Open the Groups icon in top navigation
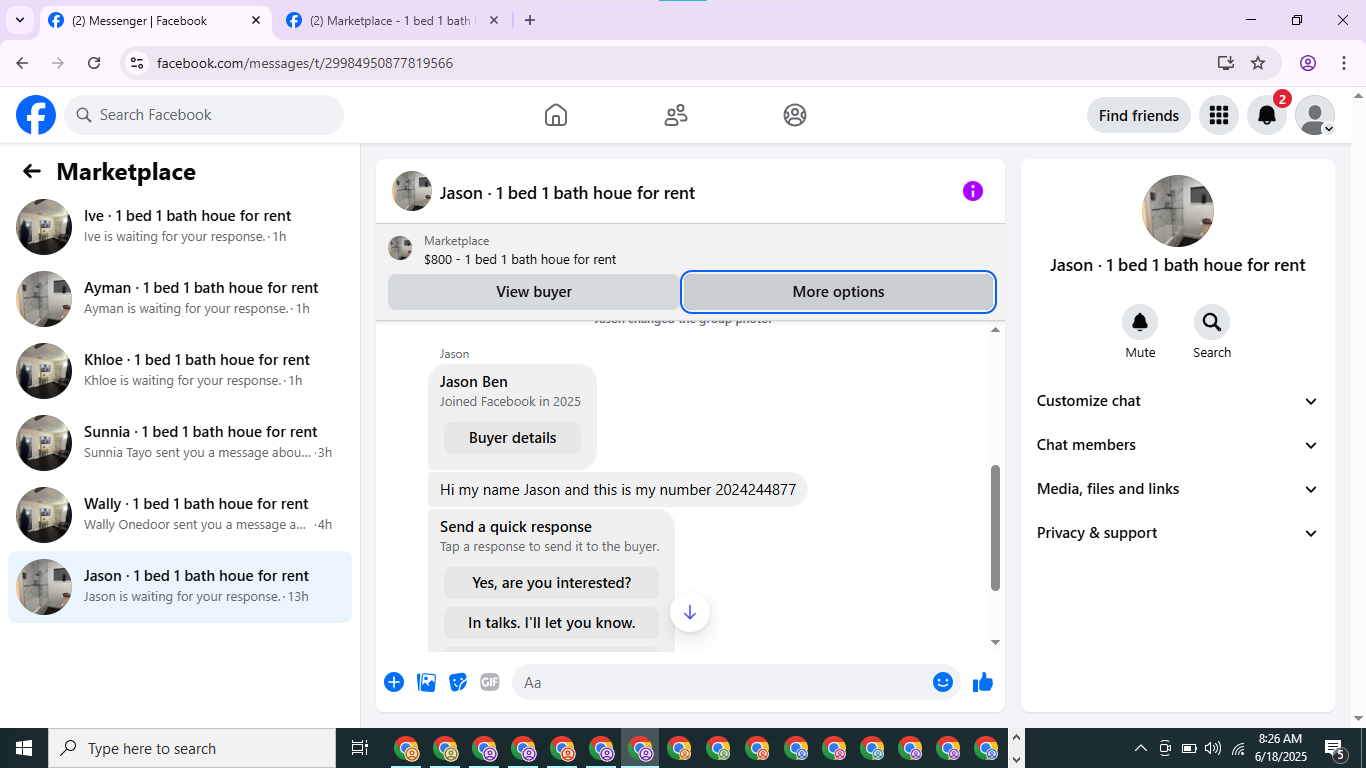 (795, 115)
